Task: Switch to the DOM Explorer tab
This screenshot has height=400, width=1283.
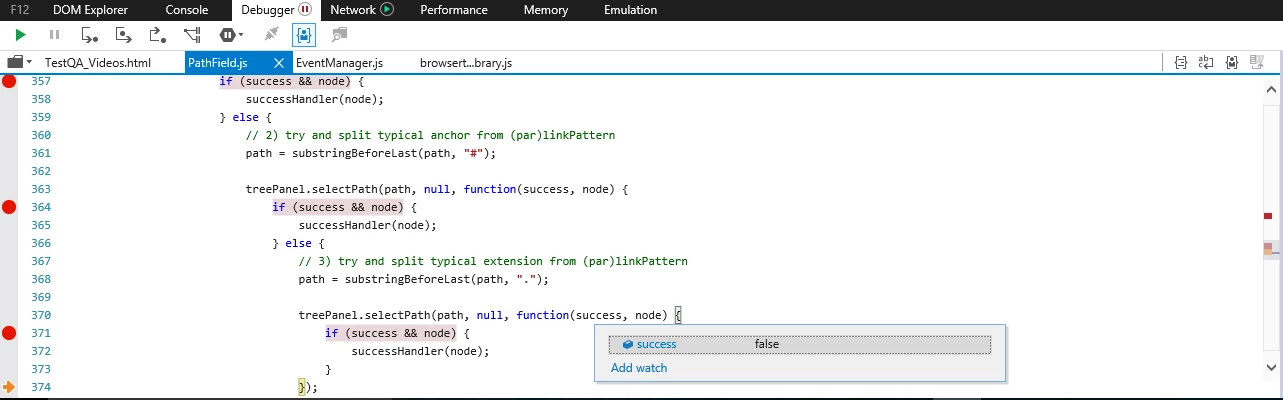Action: tap(91, 10)
